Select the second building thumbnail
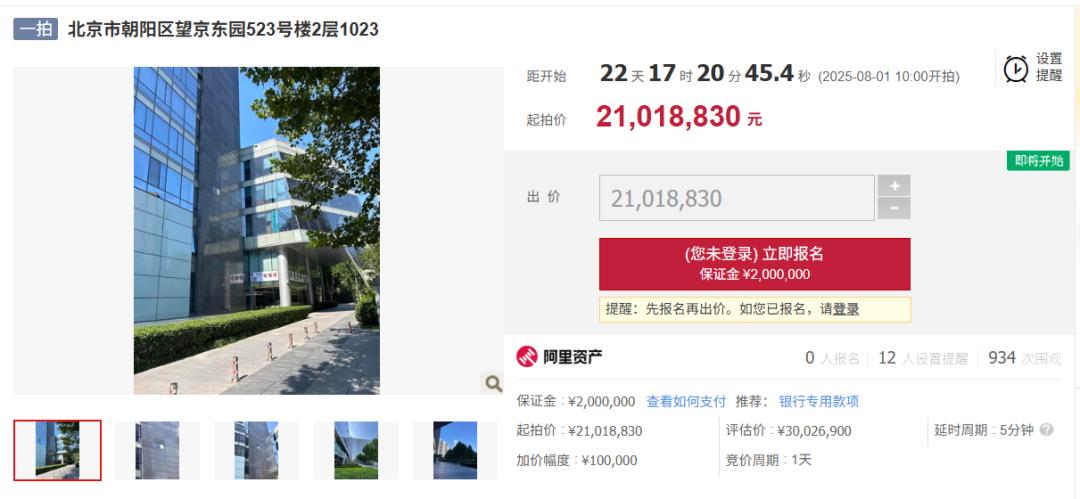Screen dimensions: 1080x499 (x=157, y=450)
